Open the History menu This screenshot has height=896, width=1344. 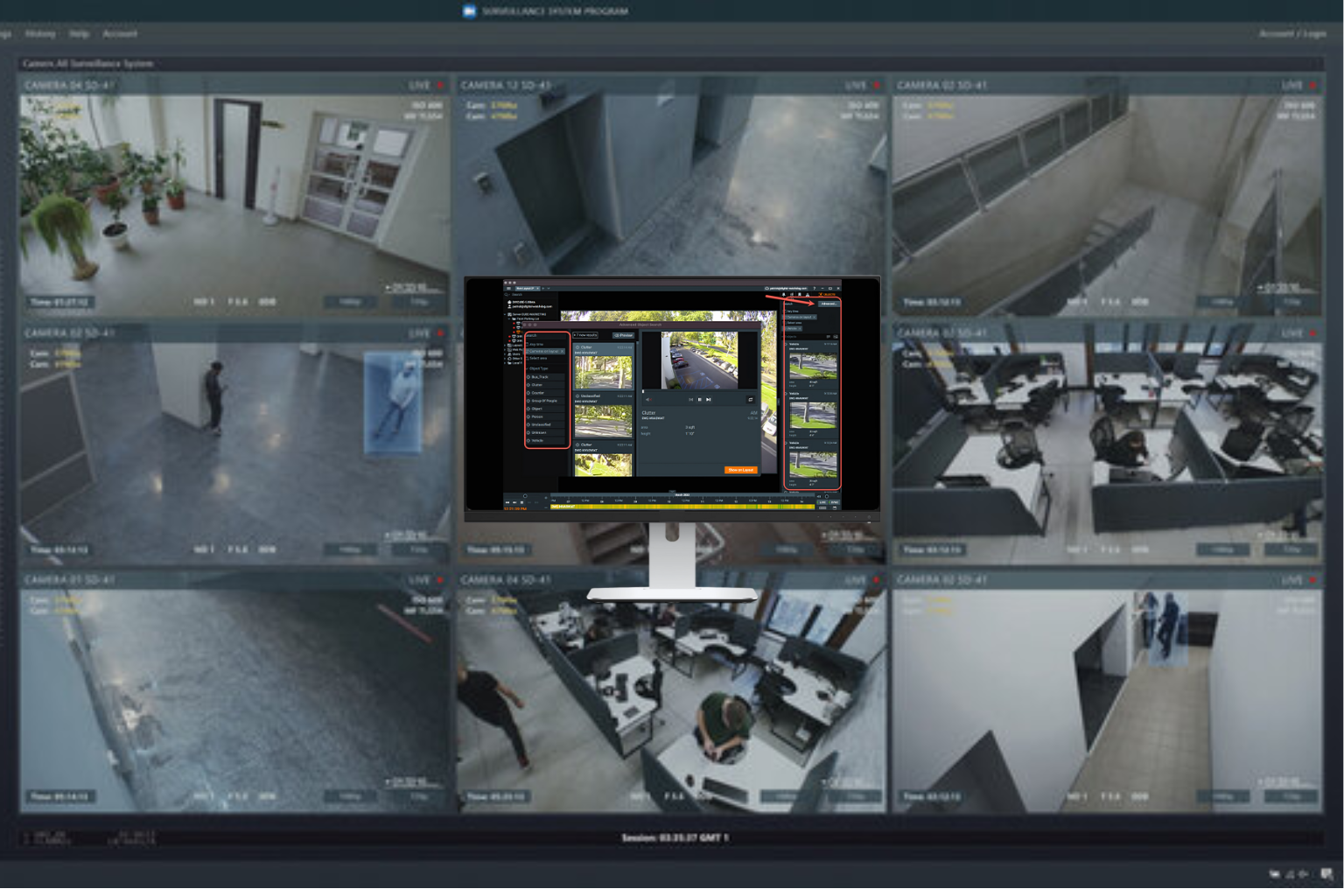click(x=40, y=33)
